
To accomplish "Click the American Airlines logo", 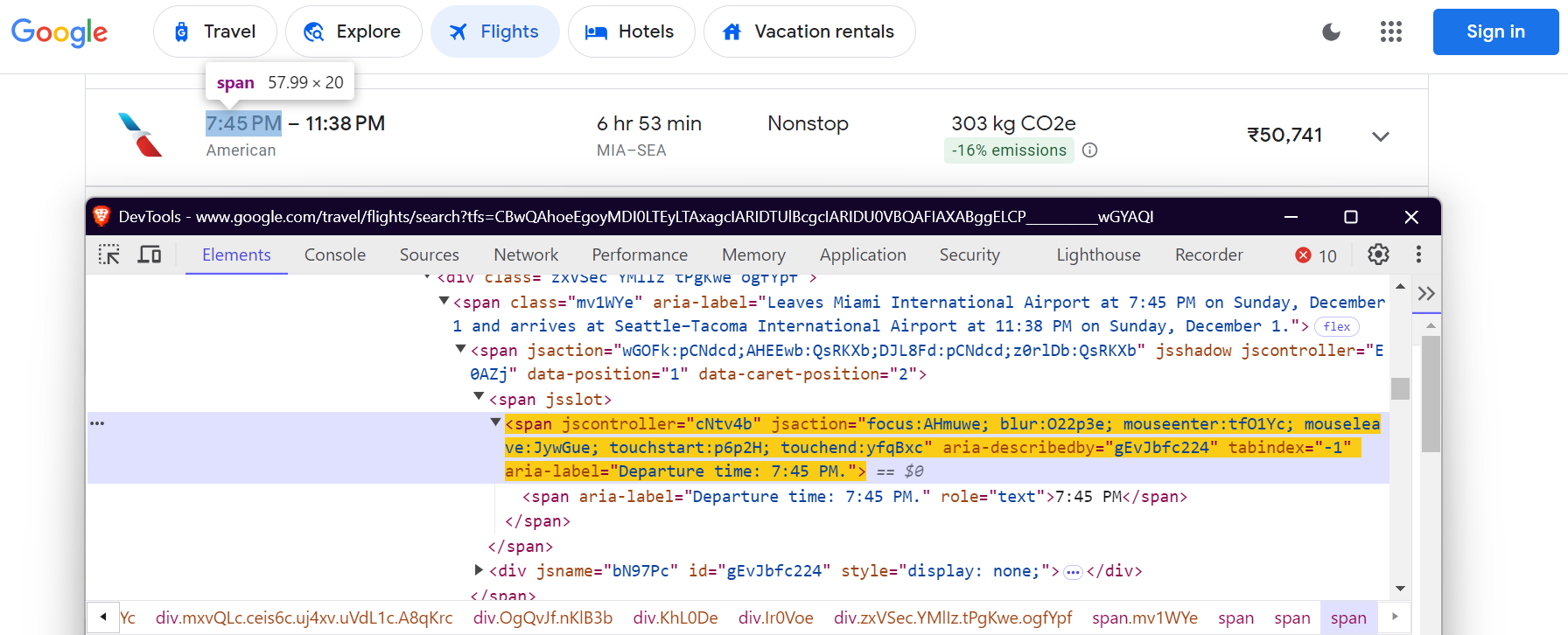I will point(140,135).
